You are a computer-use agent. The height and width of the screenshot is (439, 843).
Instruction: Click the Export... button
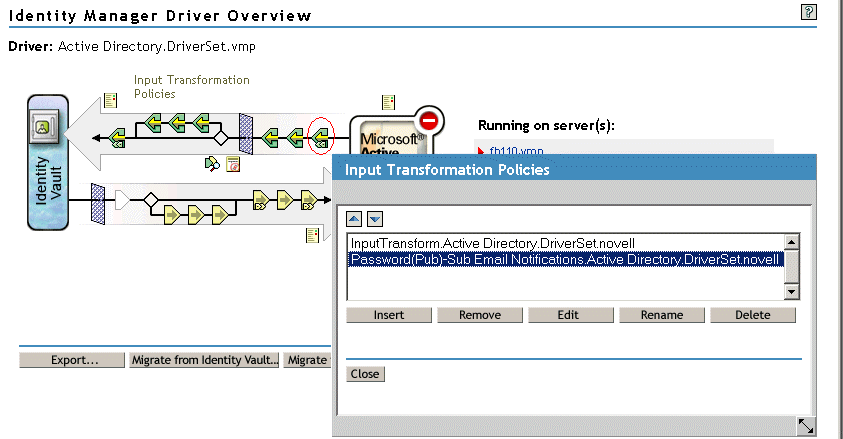72,360
